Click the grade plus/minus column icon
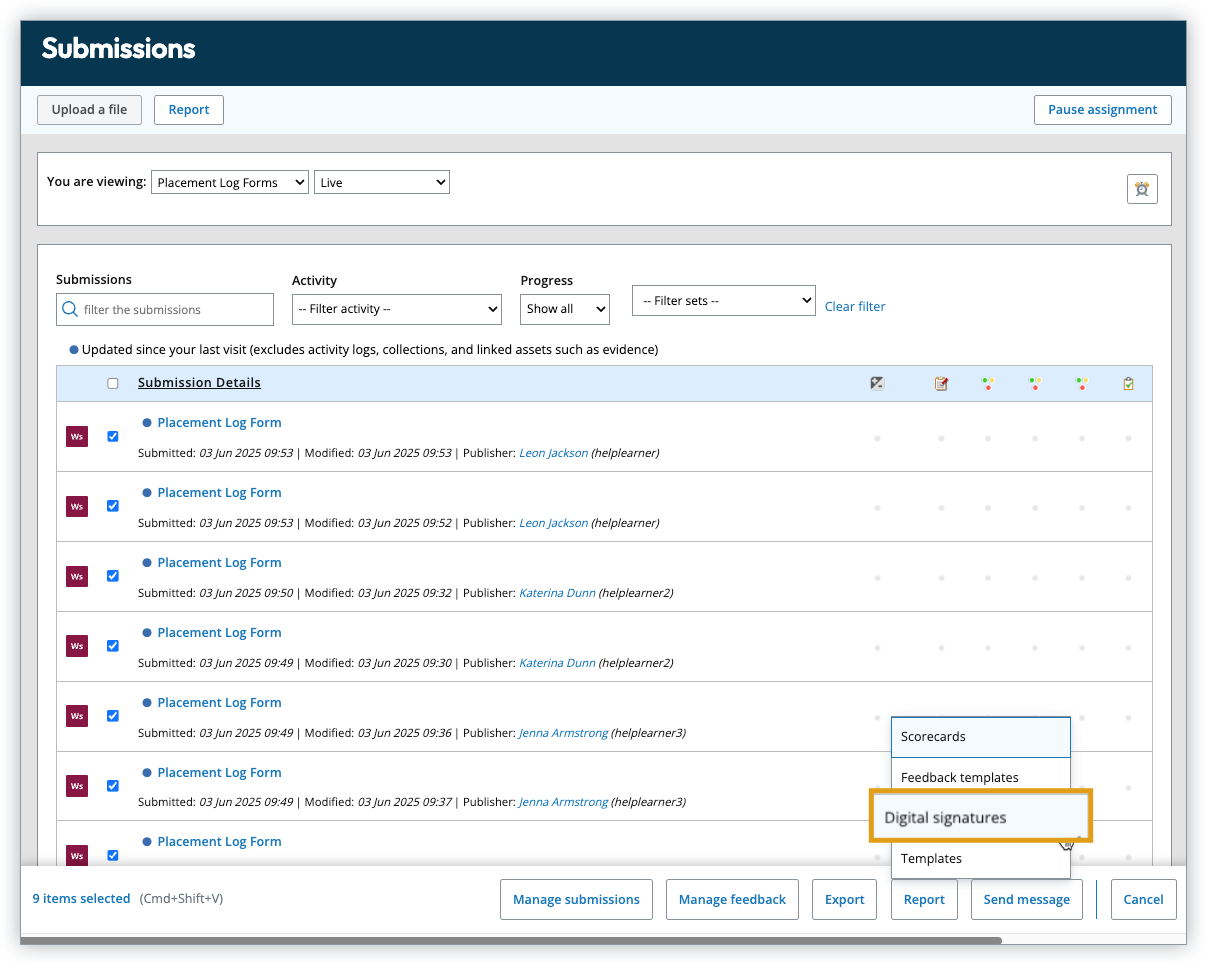Image resolution: width=1207 pixels, height=965 pixels. (877, 383)
